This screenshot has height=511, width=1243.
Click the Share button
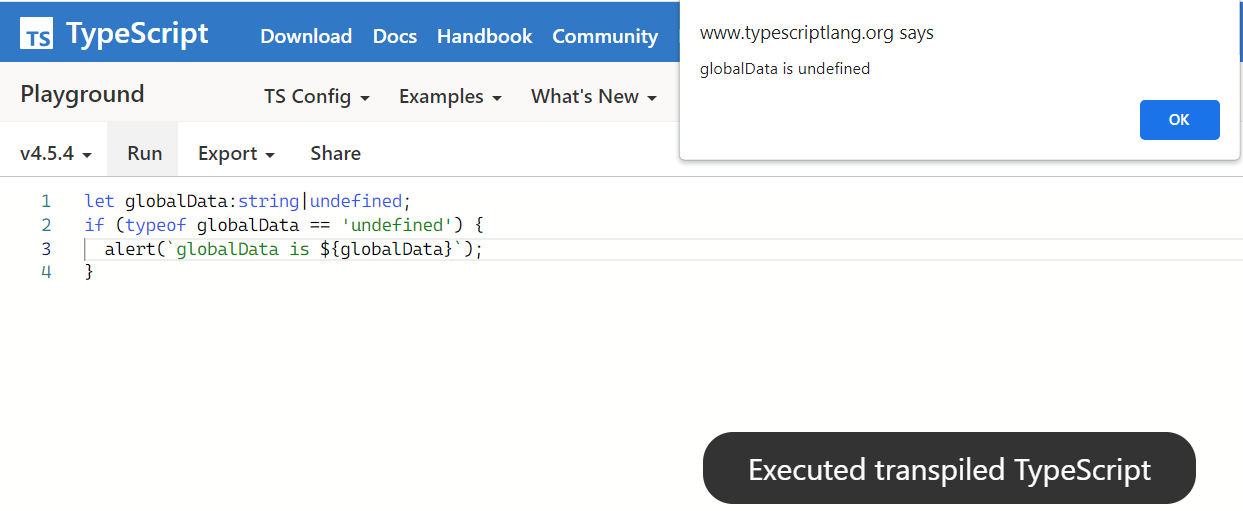335,153
